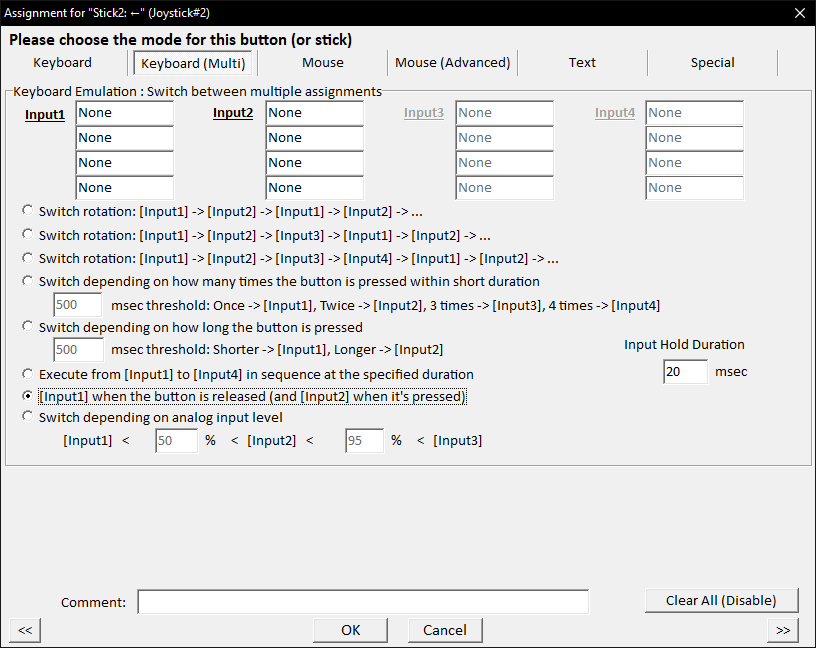Screen dimensions: 816x648
Task: Go to the Text tab
Action: [582, 63]
